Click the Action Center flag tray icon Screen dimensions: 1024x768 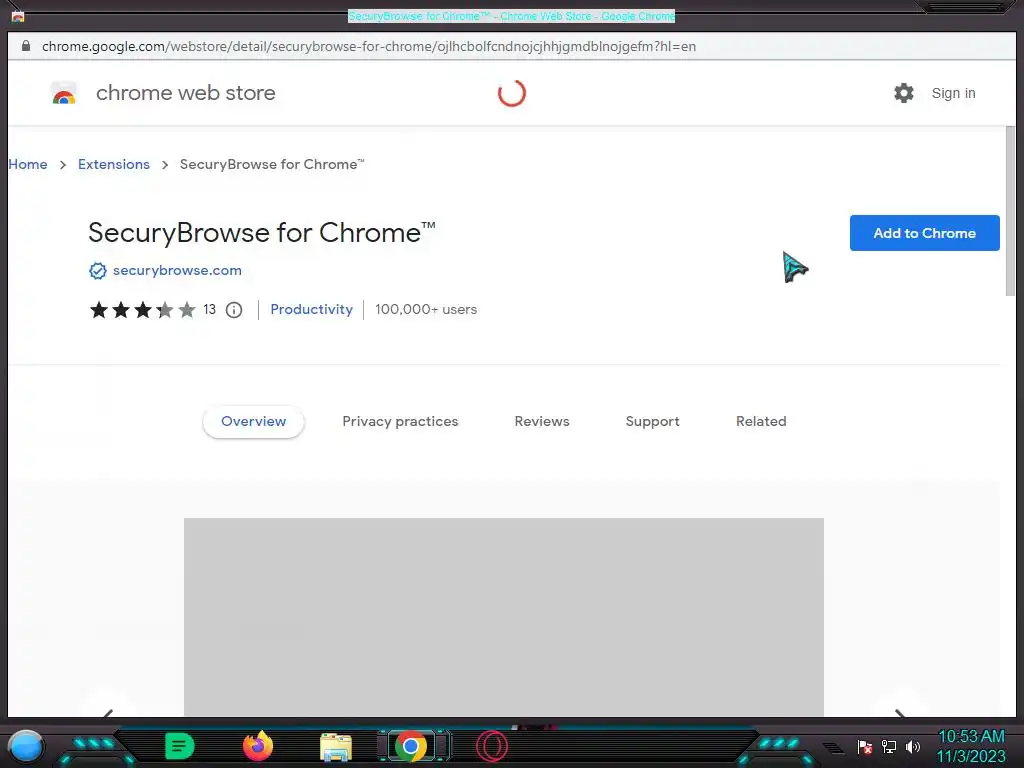coord(865,746)
